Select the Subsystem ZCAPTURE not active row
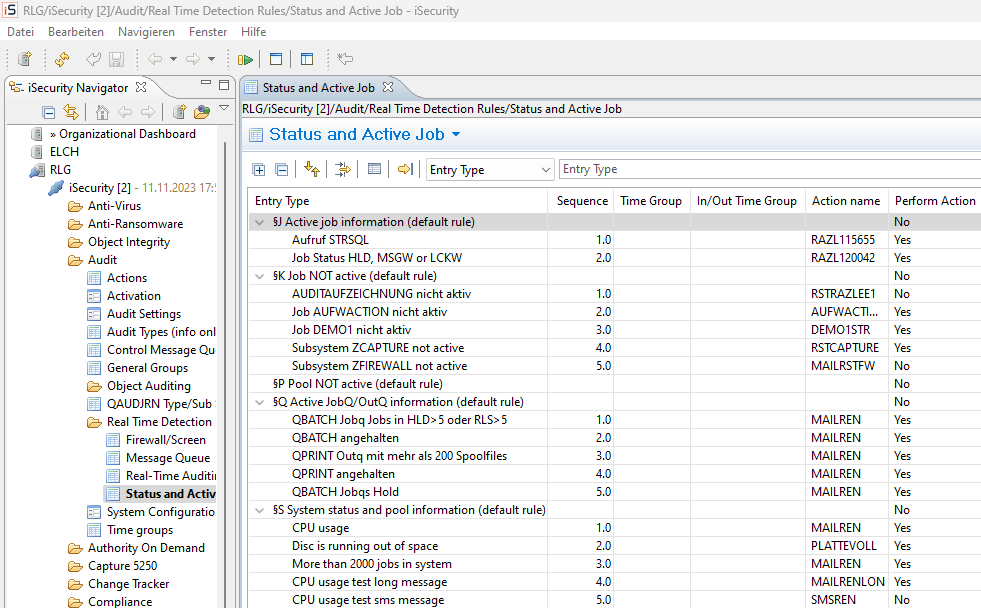The height and width of the screenshot is (608, 981). tap(614, 348)
